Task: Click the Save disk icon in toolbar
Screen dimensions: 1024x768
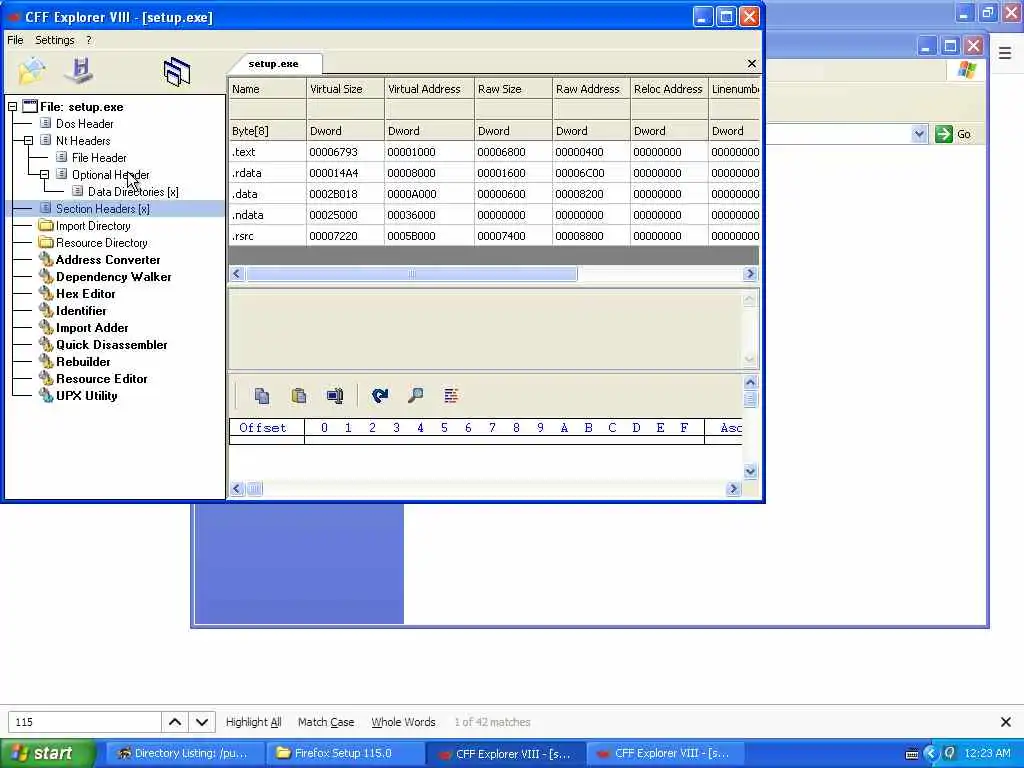Action: click(80, 71)
